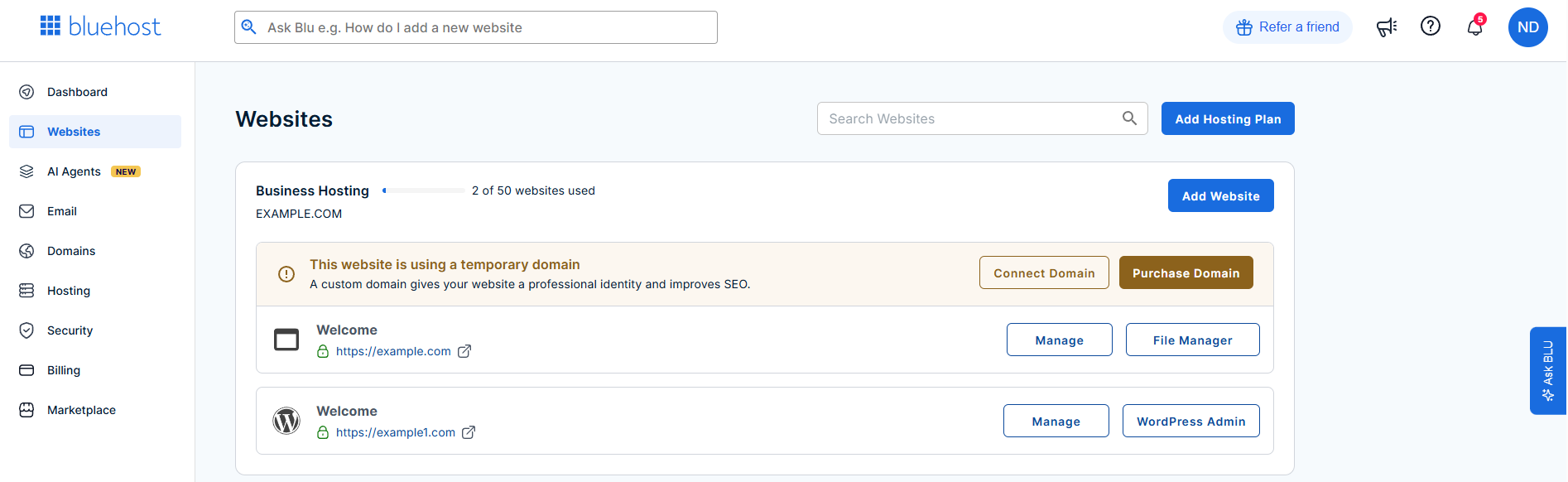1568x482 pixels.
Task: Click the gift icon in Refer a friend
Action: [x=1243, y=27]
